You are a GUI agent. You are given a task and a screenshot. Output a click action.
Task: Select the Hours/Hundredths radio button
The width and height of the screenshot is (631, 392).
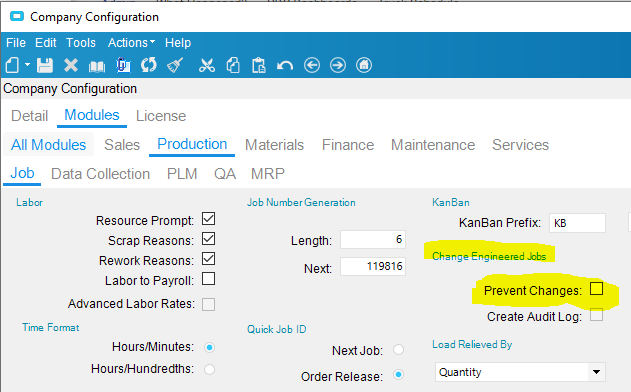point(209,369)
